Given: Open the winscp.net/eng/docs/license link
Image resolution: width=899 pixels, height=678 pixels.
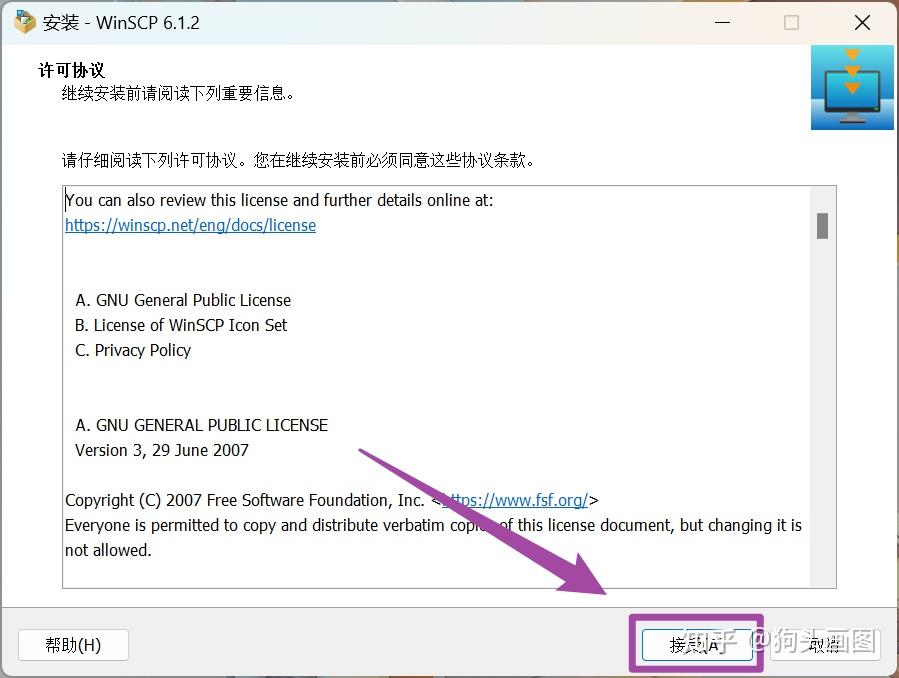Looking at the screenshot, I should (190, 225).
